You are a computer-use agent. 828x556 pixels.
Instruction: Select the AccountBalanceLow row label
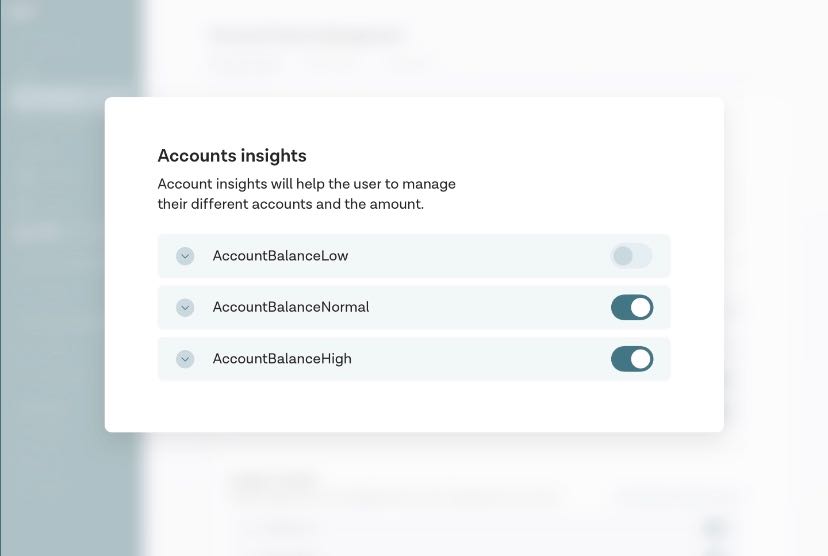(280, 256)
